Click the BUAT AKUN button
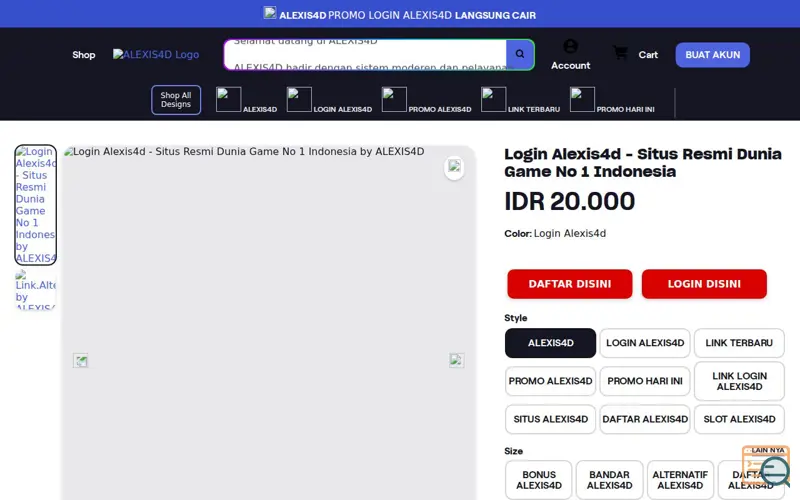Image resolution: width=800 pixels, height=500 pixels. point(712,55)
